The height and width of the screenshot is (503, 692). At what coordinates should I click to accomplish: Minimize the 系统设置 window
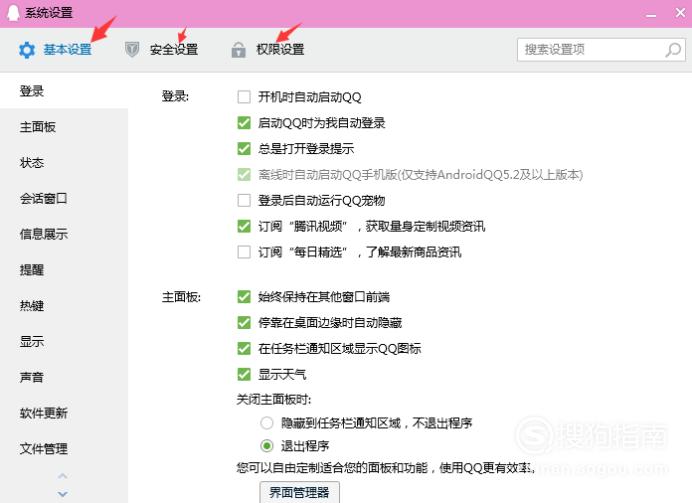(651, 15)
